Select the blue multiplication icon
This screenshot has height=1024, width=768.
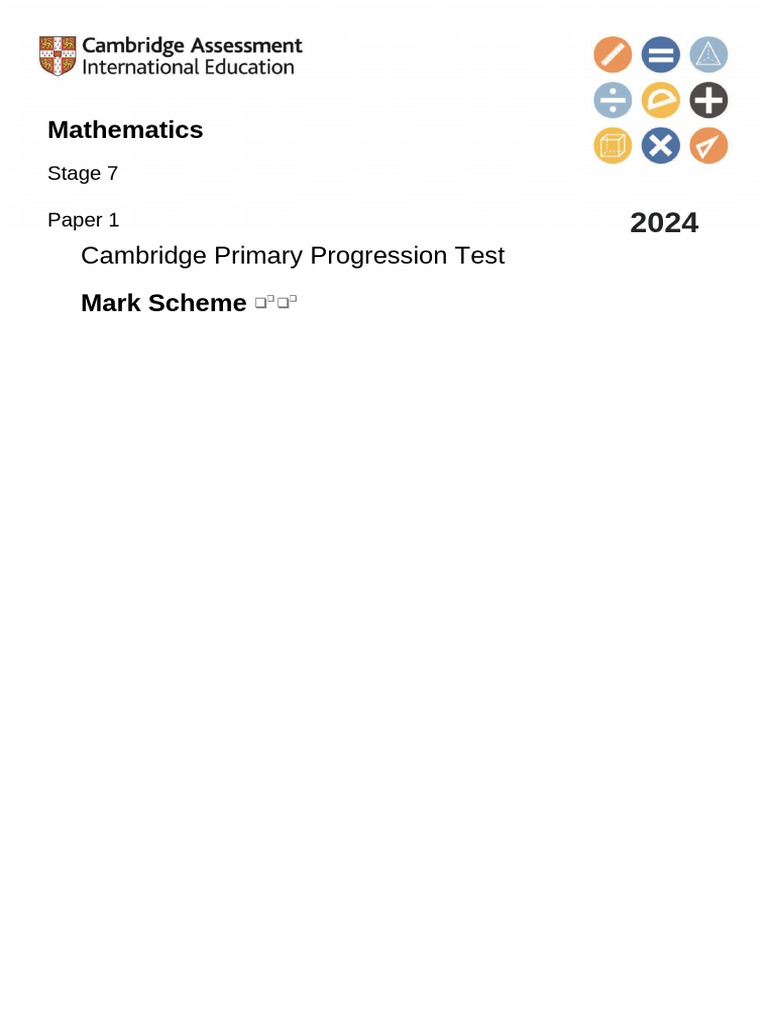pos(660,146)
